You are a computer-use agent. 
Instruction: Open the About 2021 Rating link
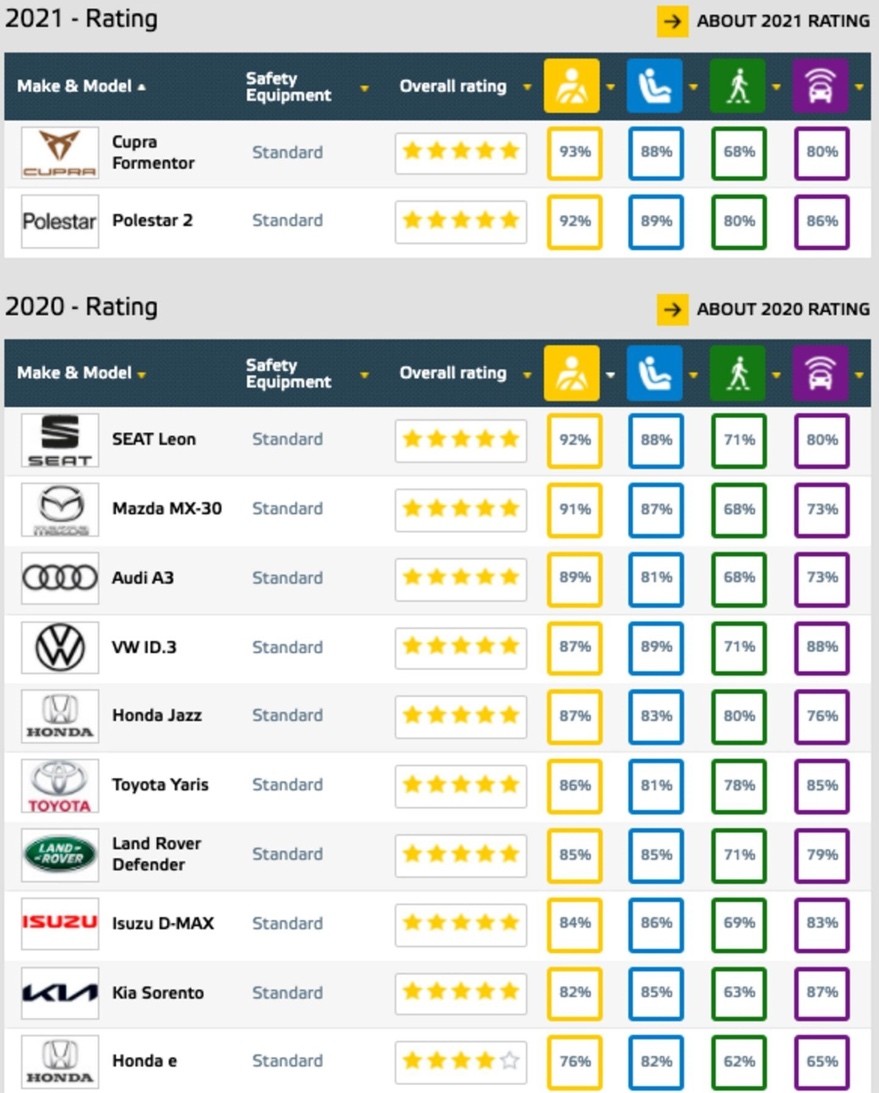click(x=763, y=21)
